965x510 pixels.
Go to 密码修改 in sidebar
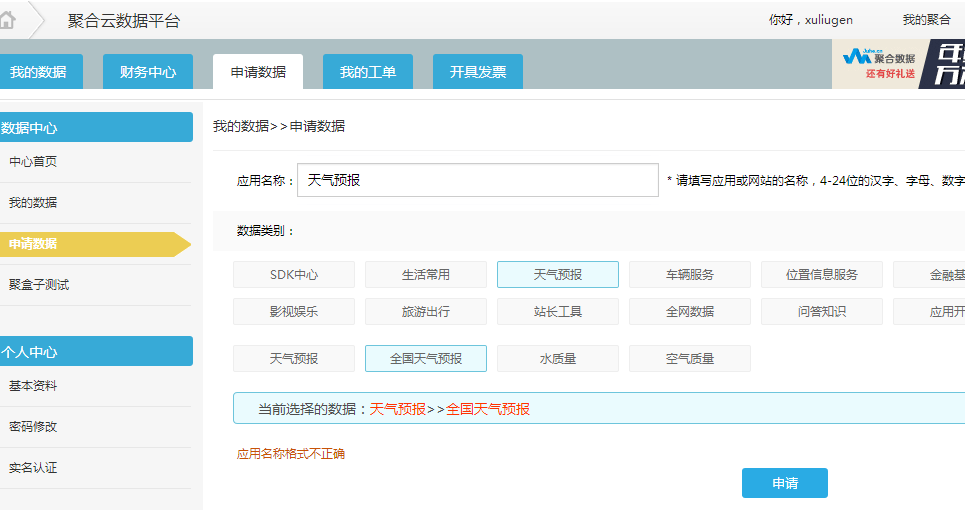[33, 427]
